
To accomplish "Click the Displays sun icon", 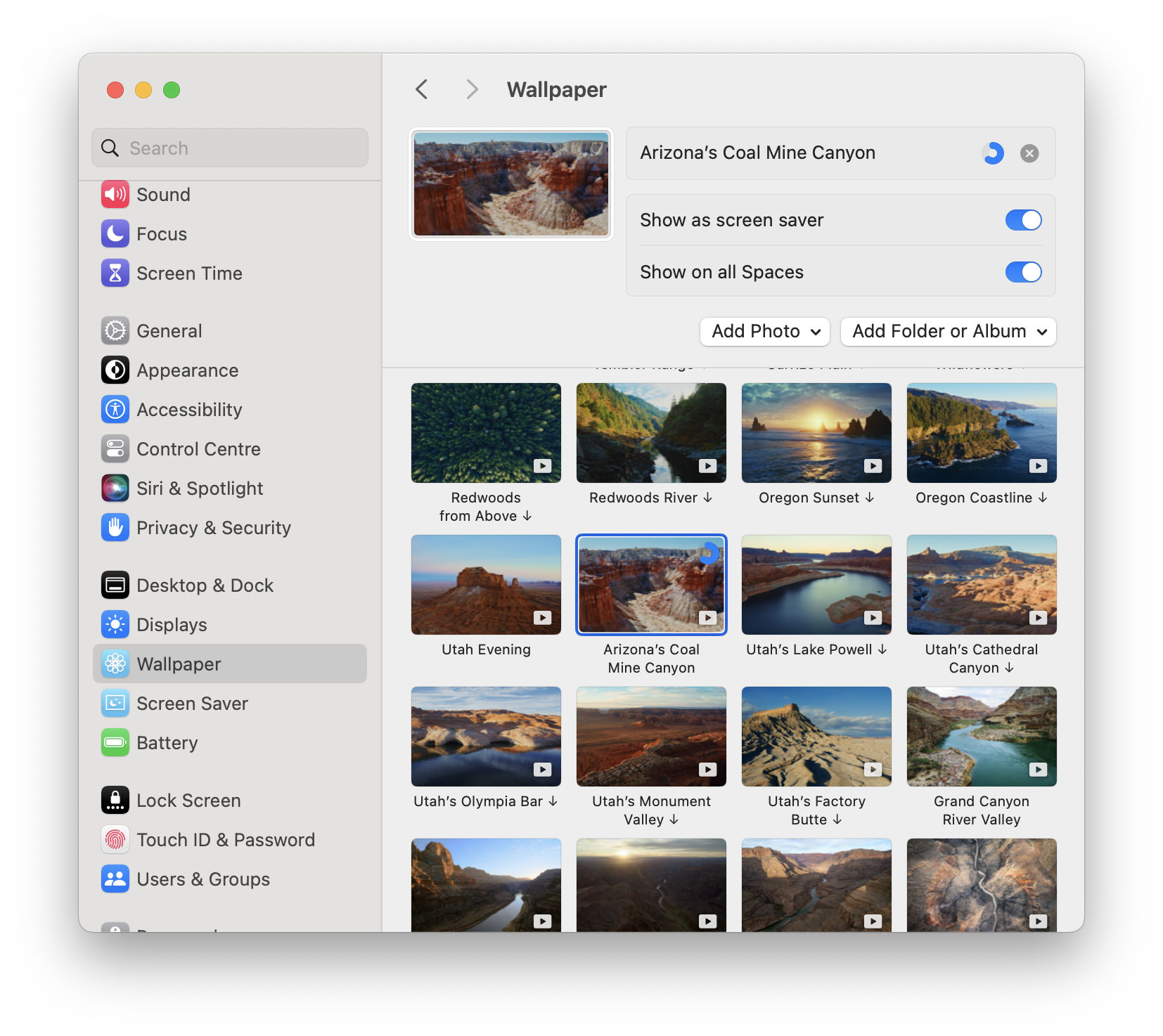I will click(115, 625).
